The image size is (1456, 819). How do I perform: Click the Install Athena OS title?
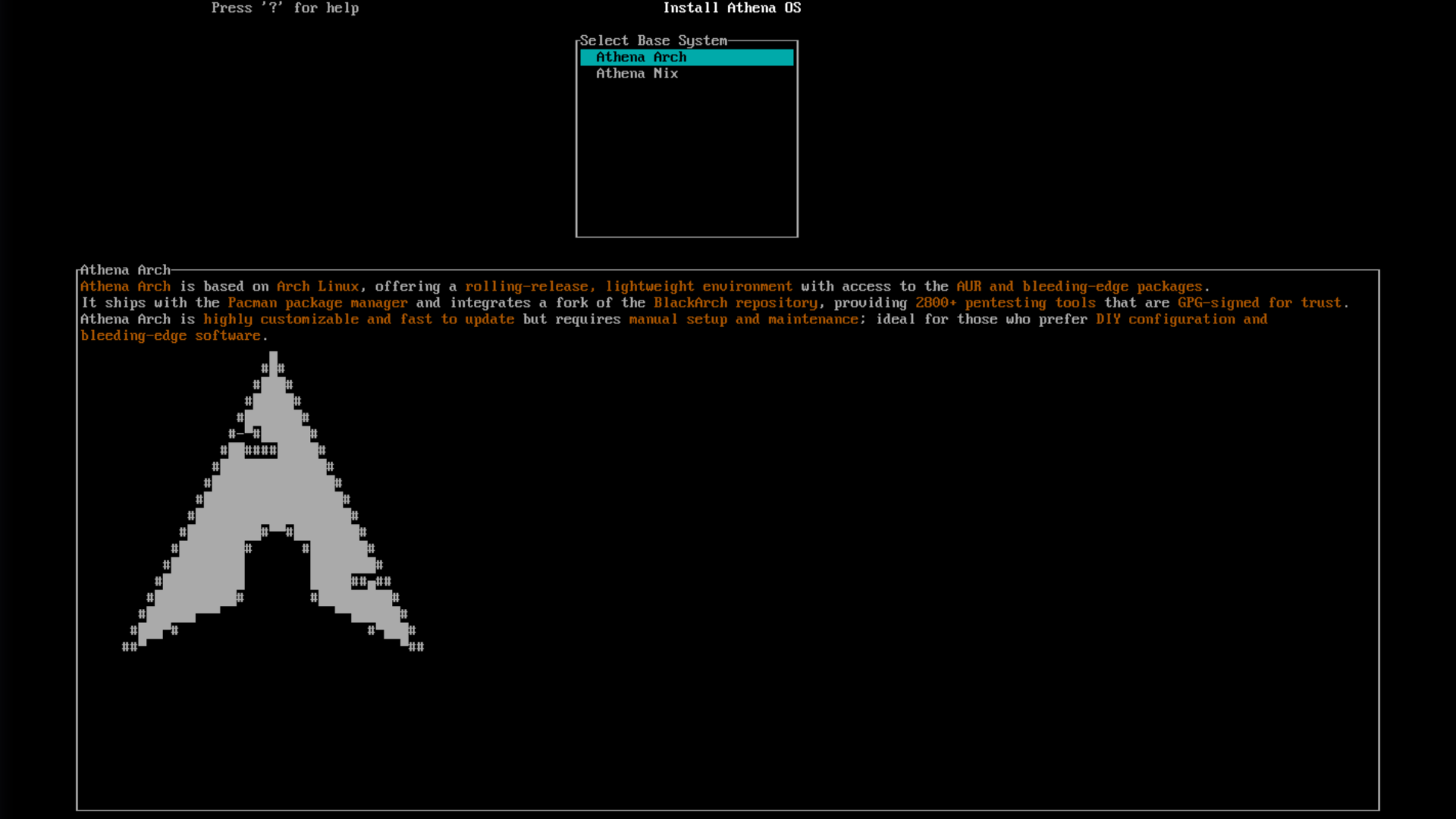tap(732, 8)
